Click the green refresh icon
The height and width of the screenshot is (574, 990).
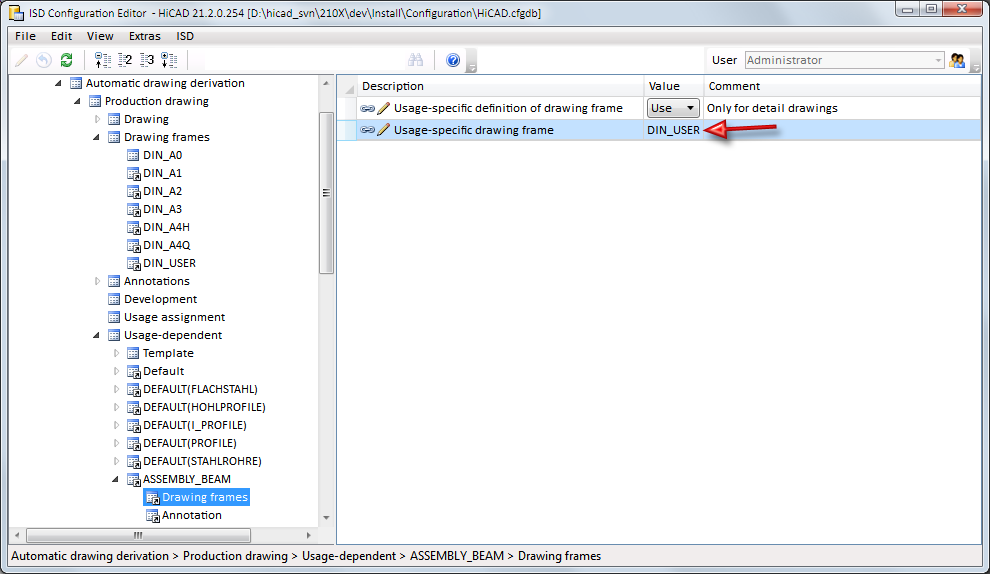[x=66, y=60]
